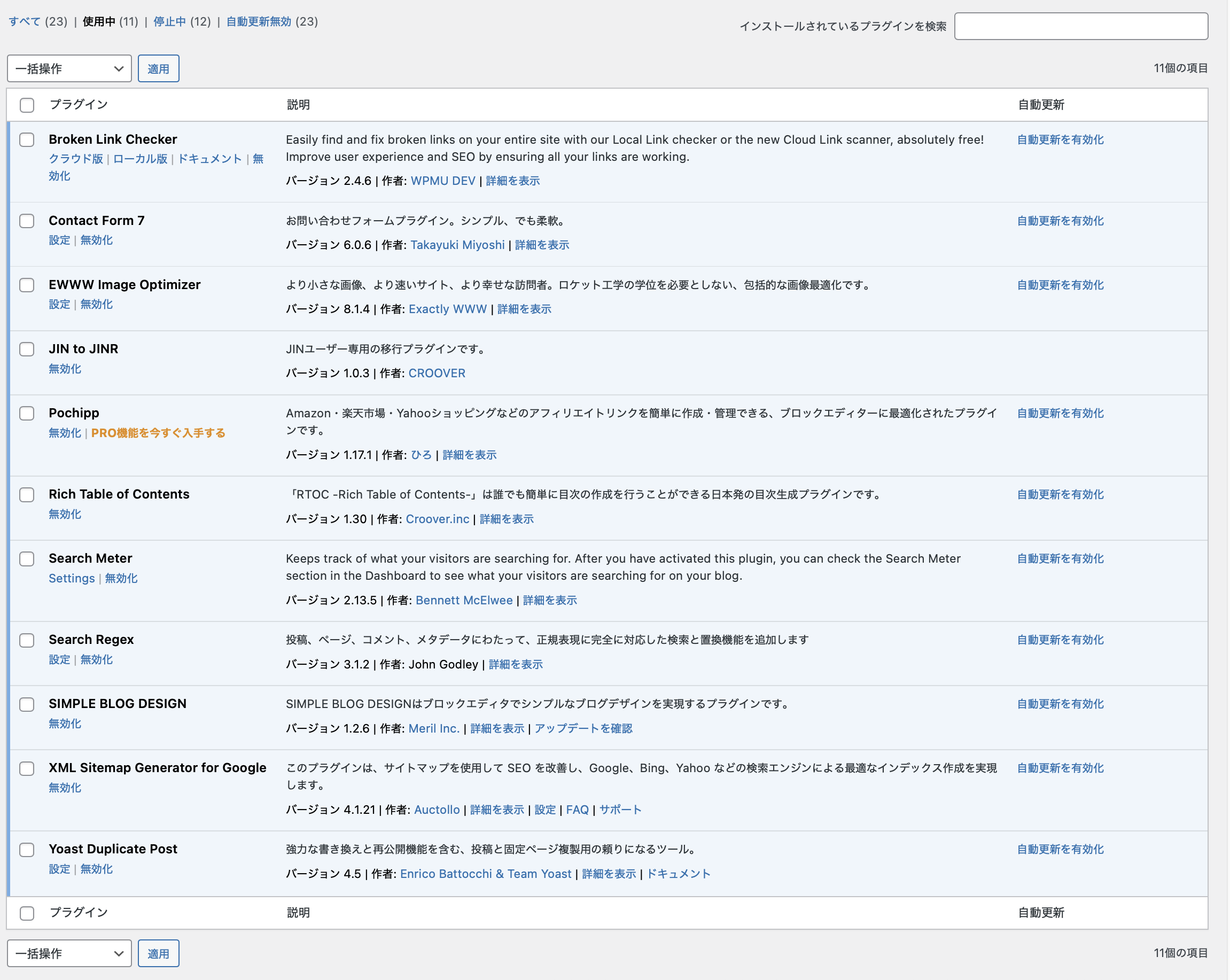The image size is (1230, 980).
Task: Open Contact Form 7 設定 link
Action: coord(59,240)
